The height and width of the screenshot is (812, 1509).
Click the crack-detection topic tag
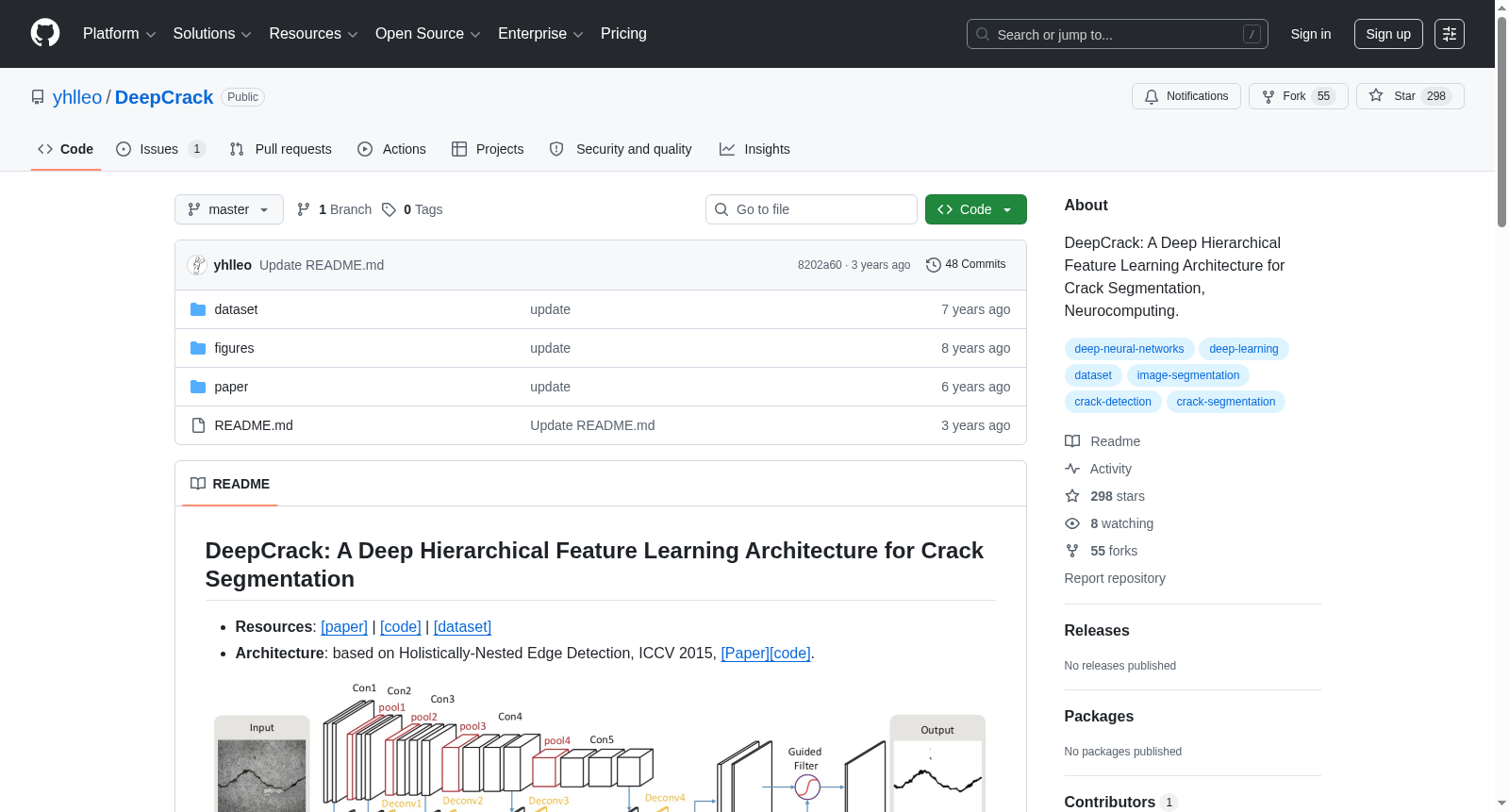coord(1113,402)
